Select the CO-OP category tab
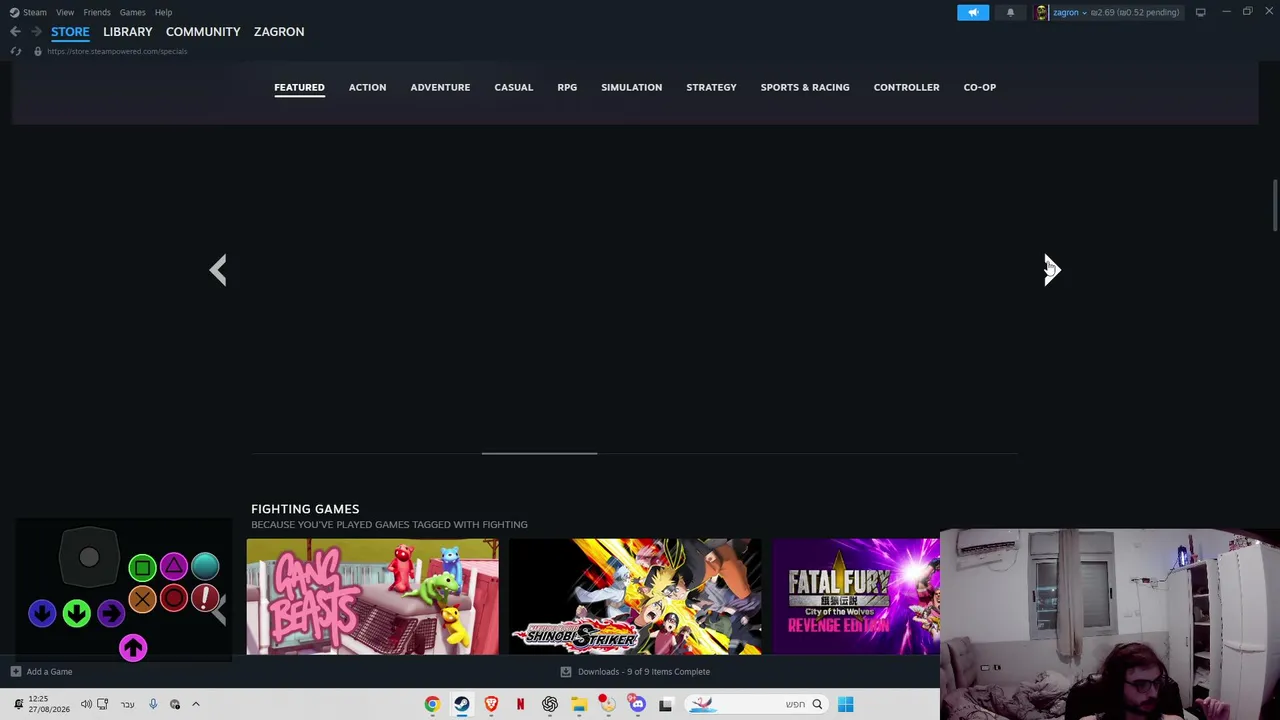 pyautogui.click(x=980, y=87)
